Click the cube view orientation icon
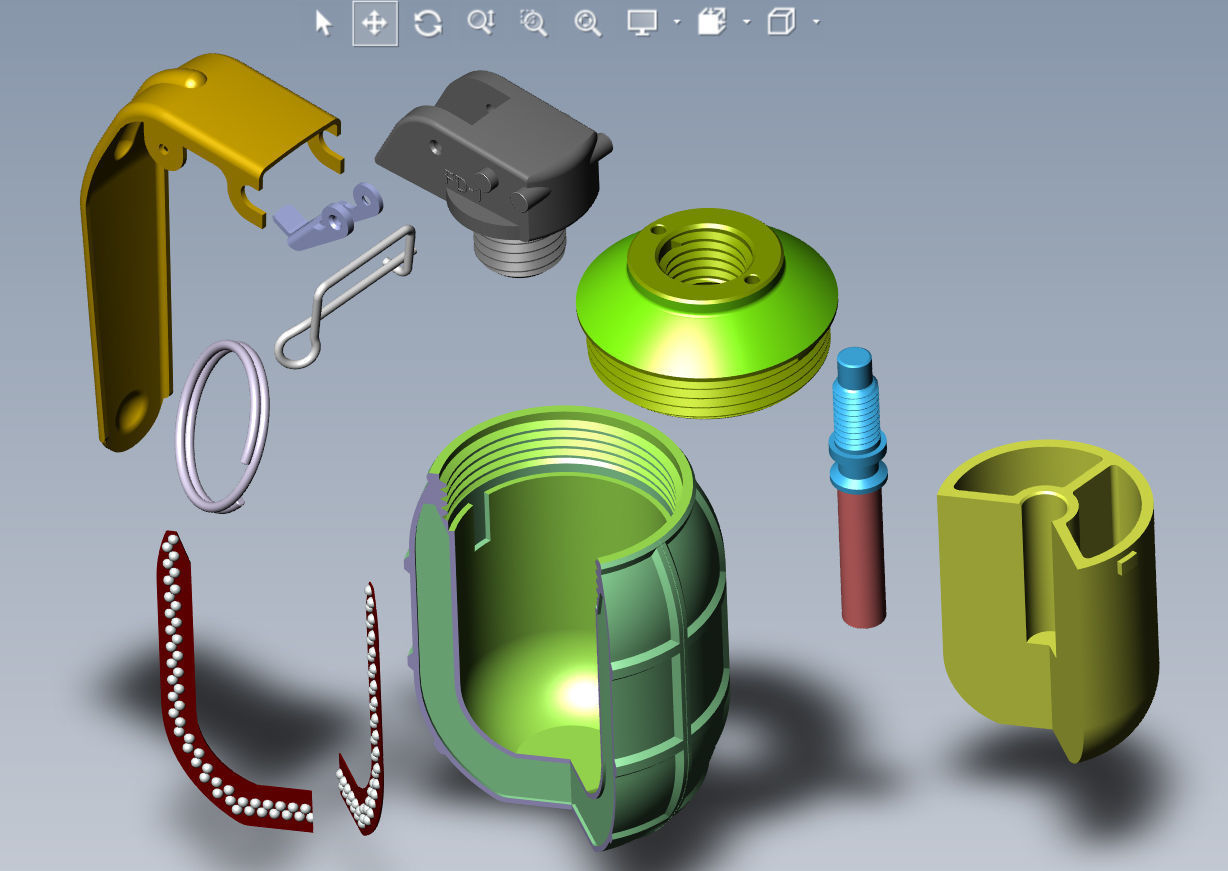 (x=781, y=23)
